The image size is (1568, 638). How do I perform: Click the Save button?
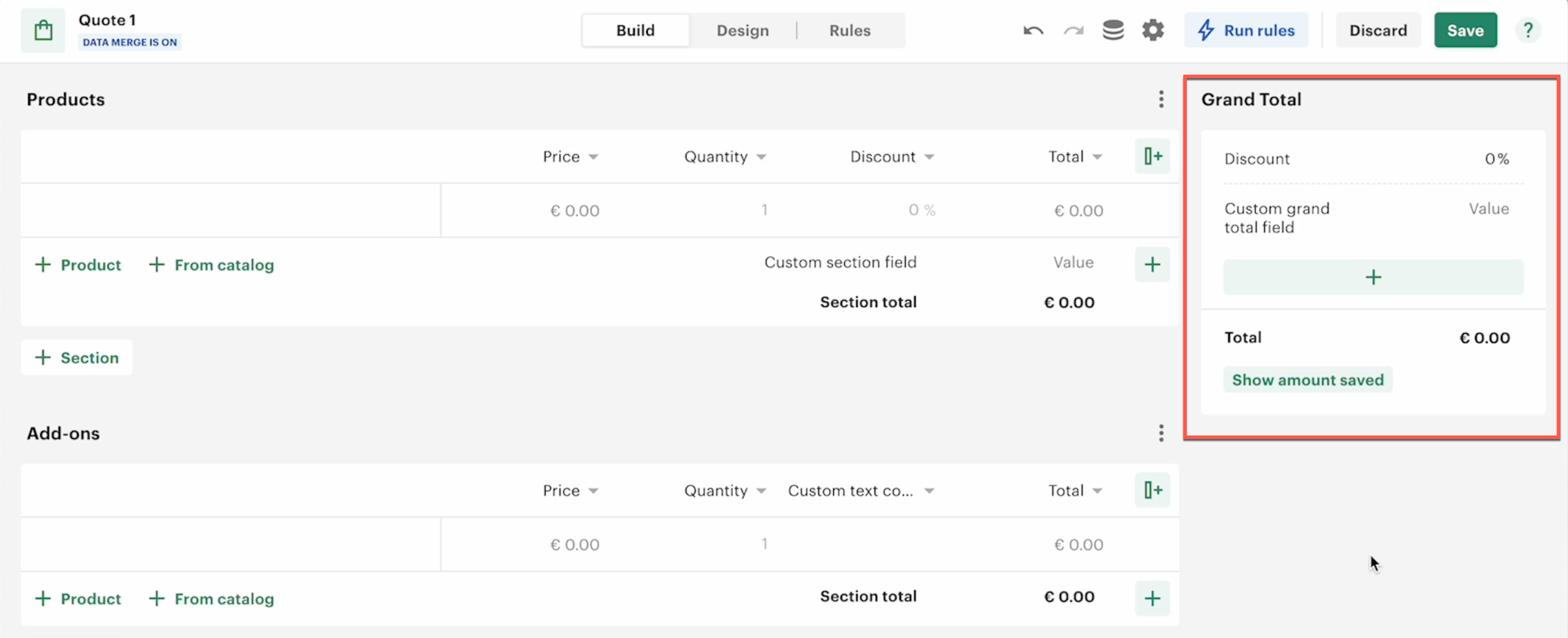pyautogui.click(x=1465, y=30)
